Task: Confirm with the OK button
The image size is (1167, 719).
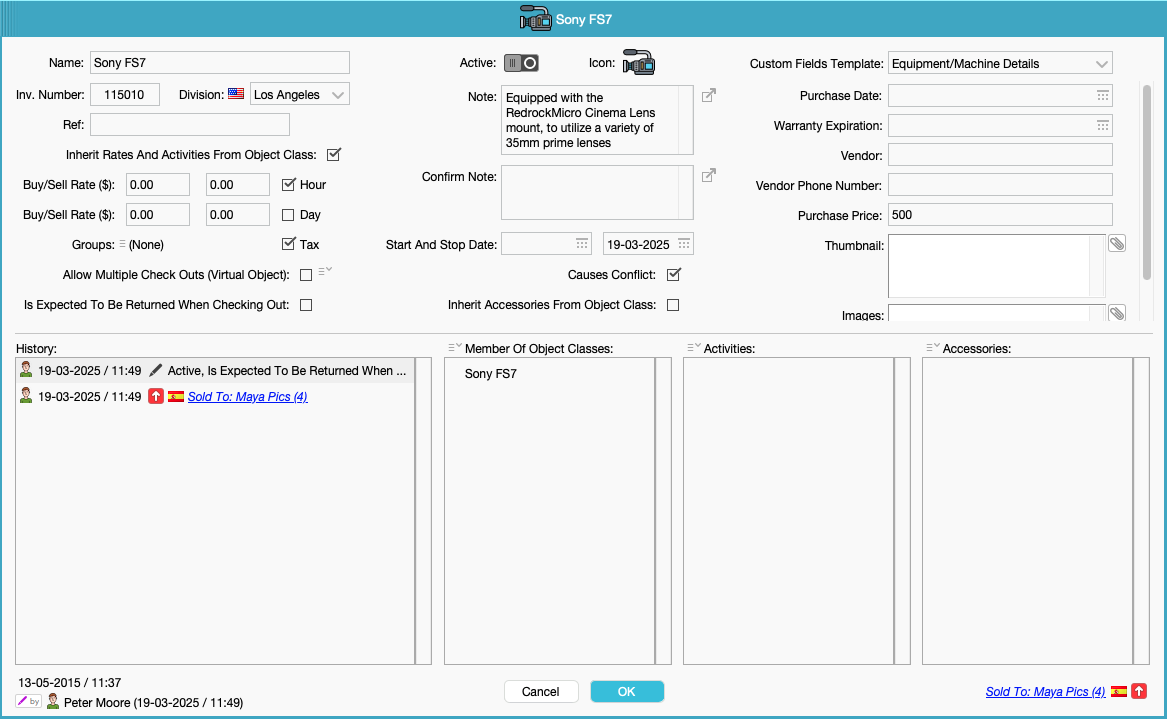Action: 627,691
